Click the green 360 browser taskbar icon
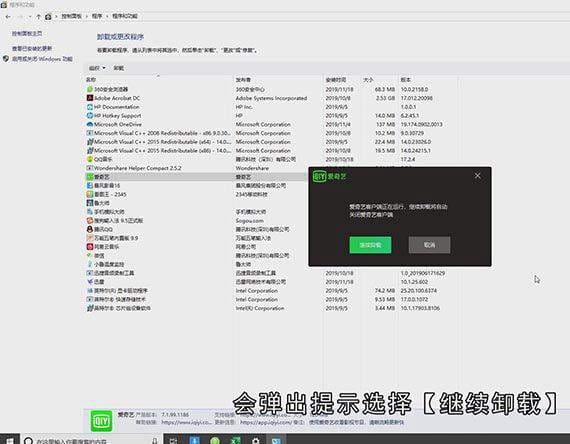 coord(215,441)
